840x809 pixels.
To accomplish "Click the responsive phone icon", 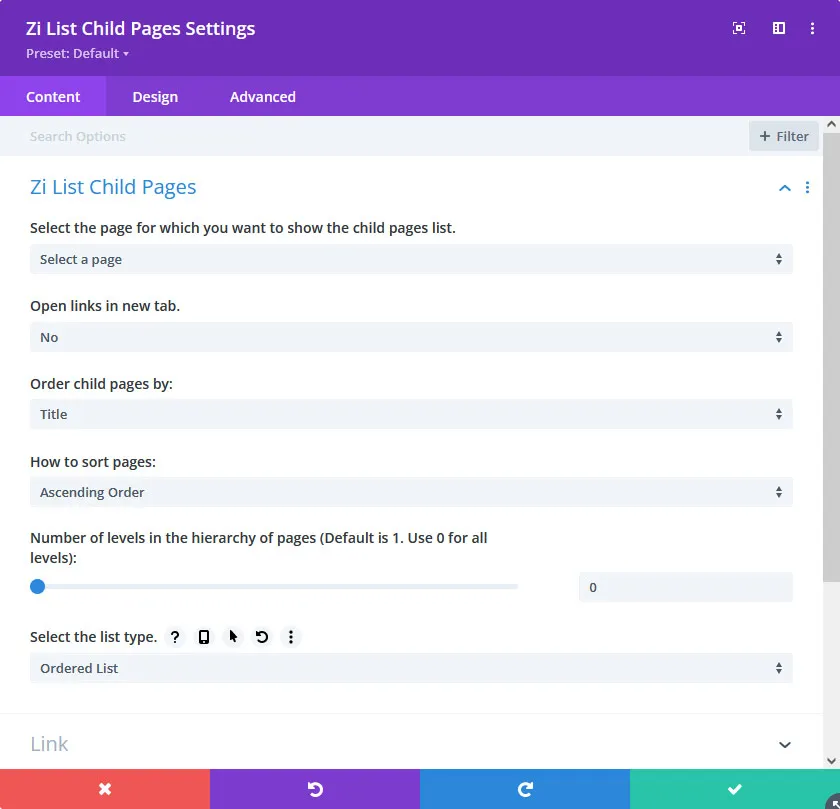I will (204, 637).
